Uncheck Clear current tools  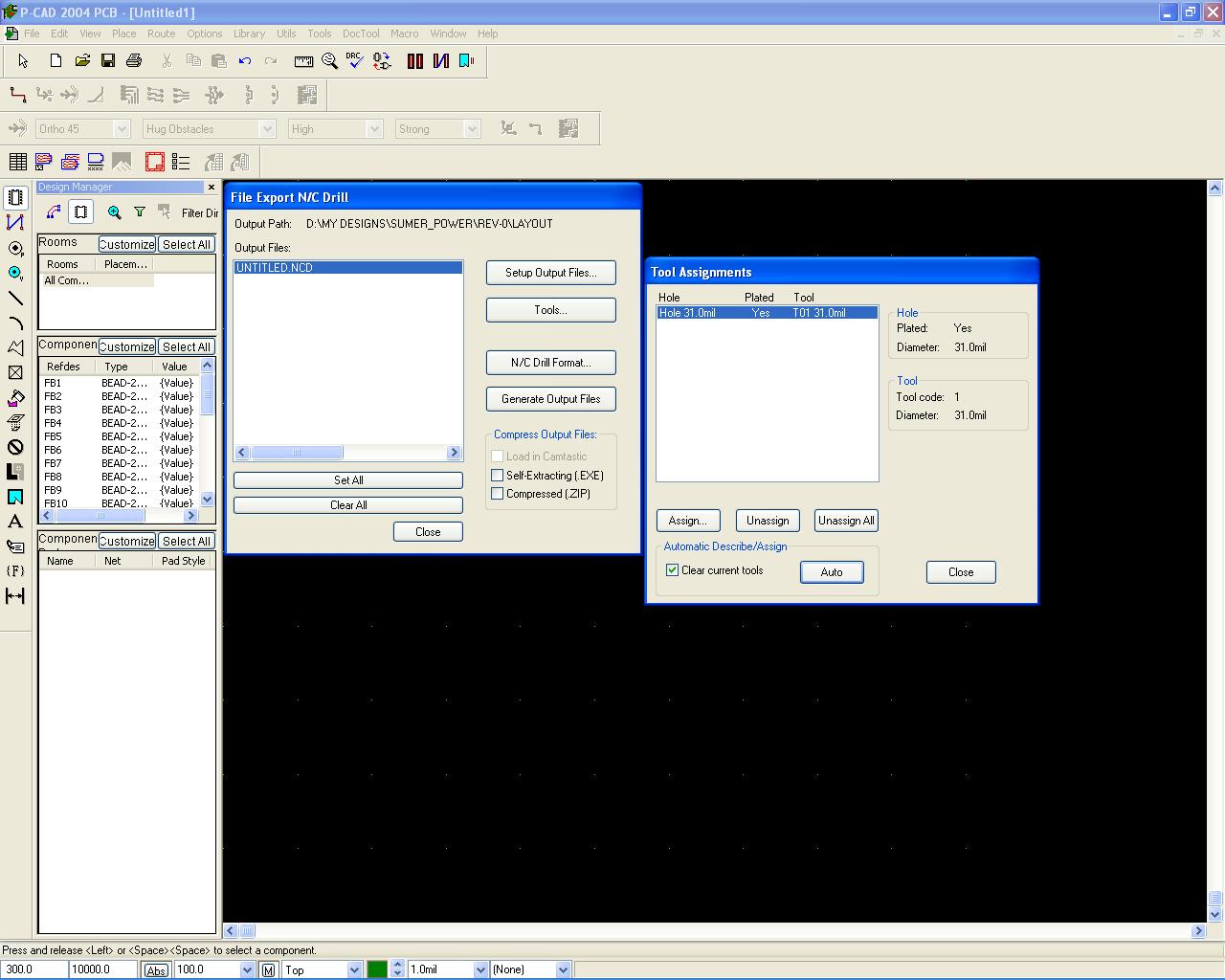(673, 570)
